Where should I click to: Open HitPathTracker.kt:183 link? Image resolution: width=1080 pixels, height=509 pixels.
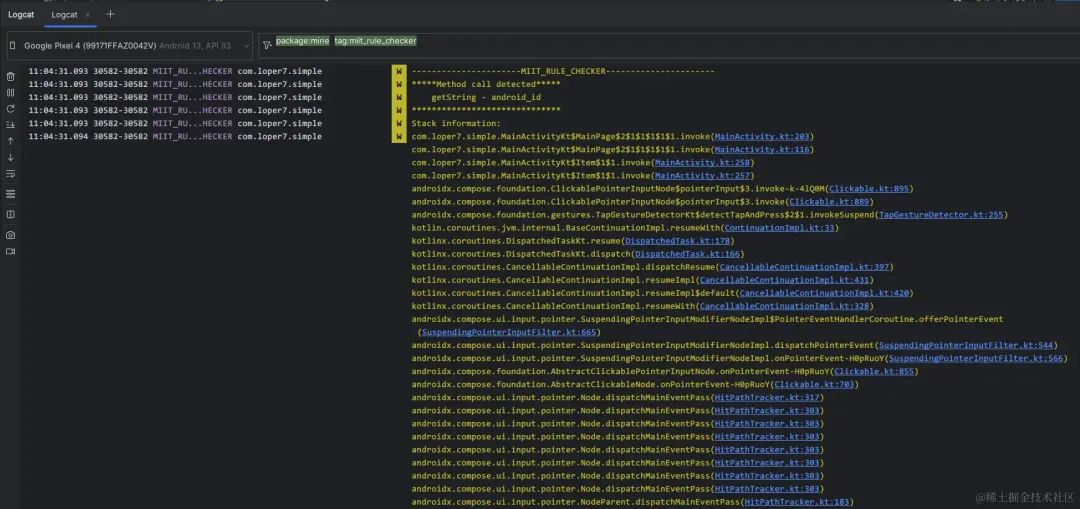click(796, 502)
